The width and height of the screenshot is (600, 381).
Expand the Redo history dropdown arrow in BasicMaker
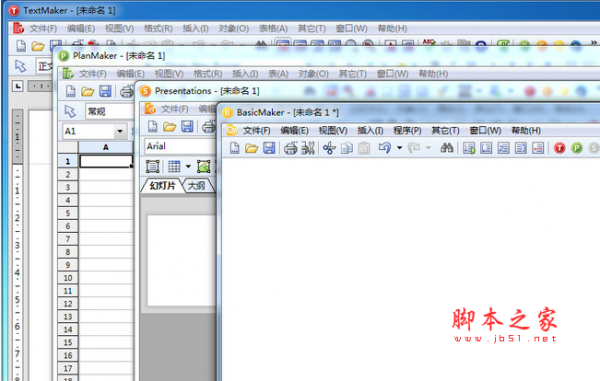pos(429,148)
